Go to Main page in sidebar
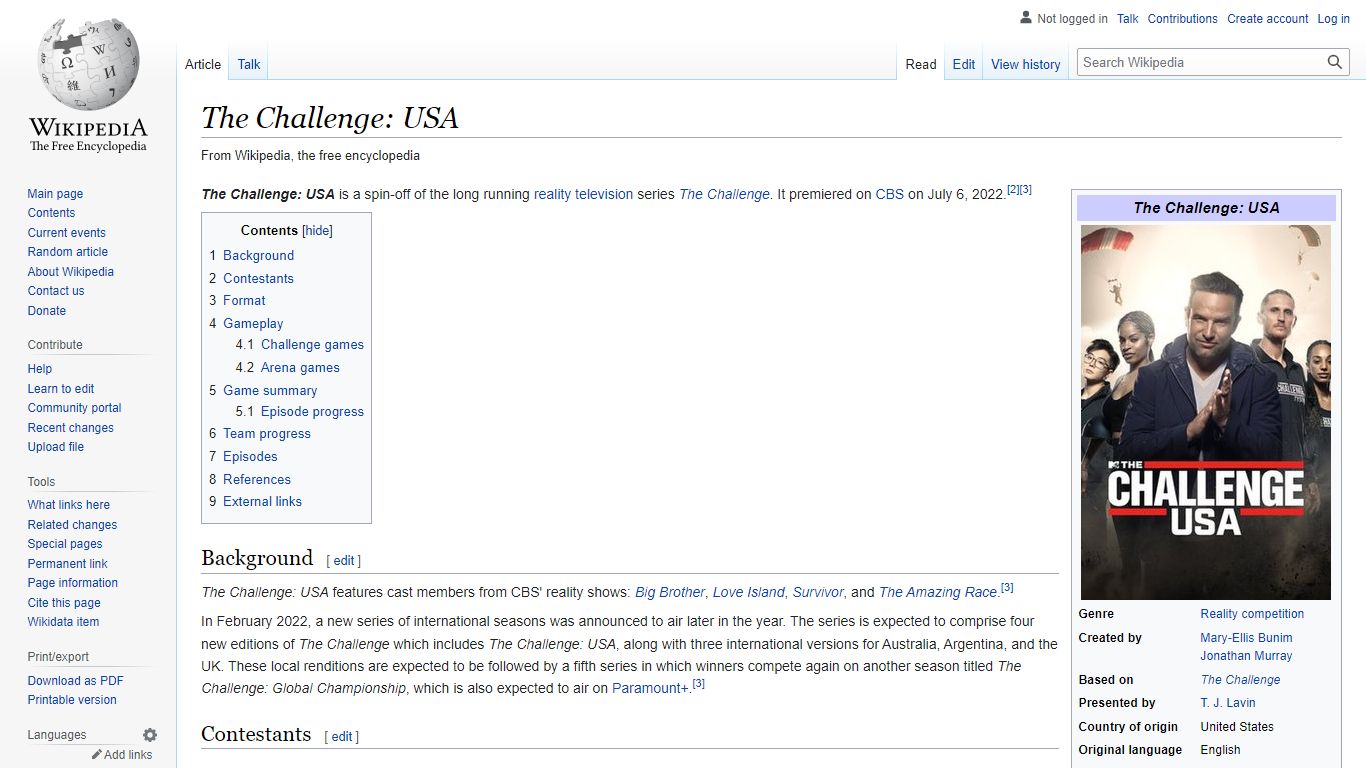Image resolution: width=1366 pixels, height=768 pixels. [55, 194]
